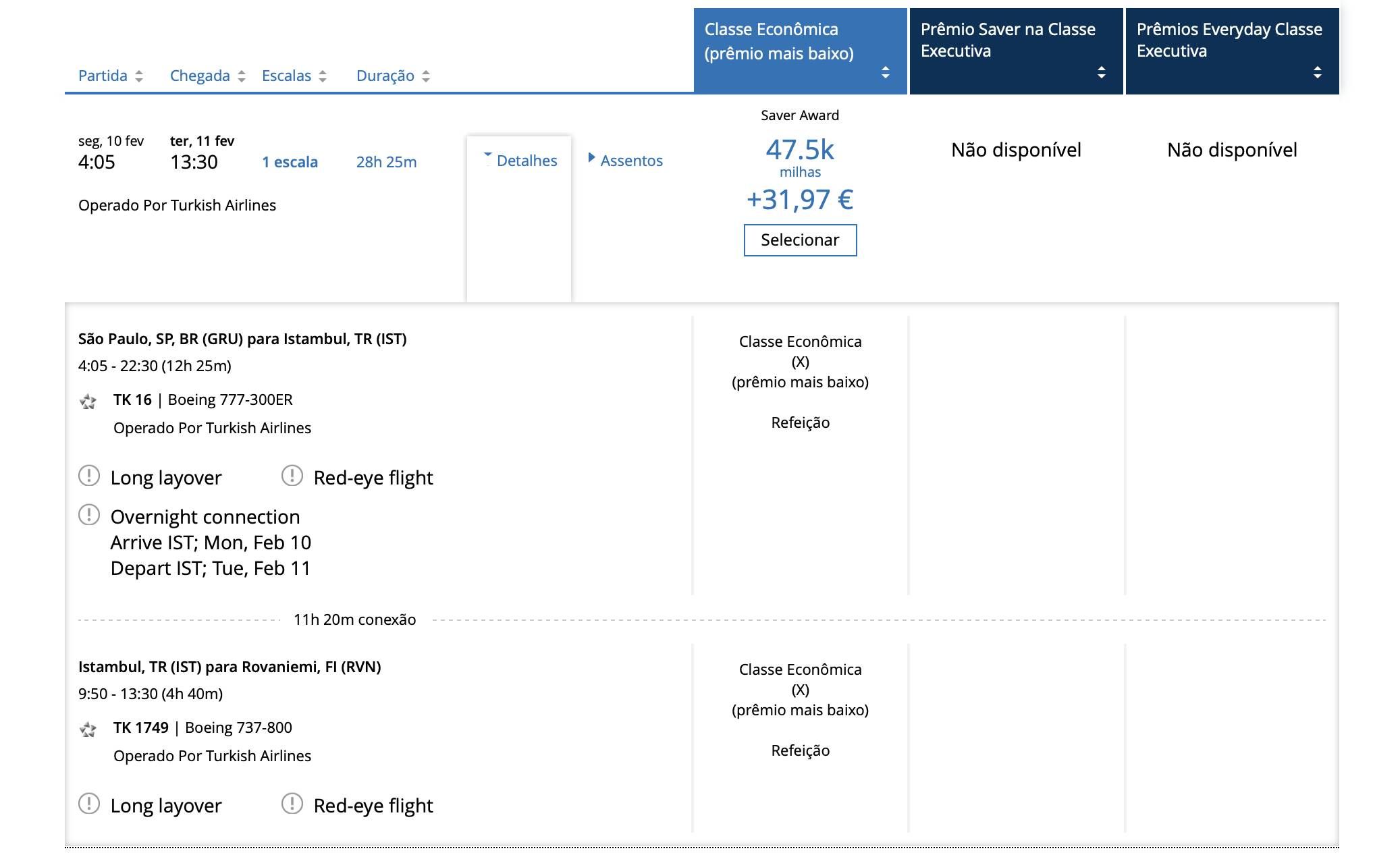Click Star Alliance icon beside TK 16
Screen dimensions: 1400x857
pyautogui.click(x=88, y=402)
